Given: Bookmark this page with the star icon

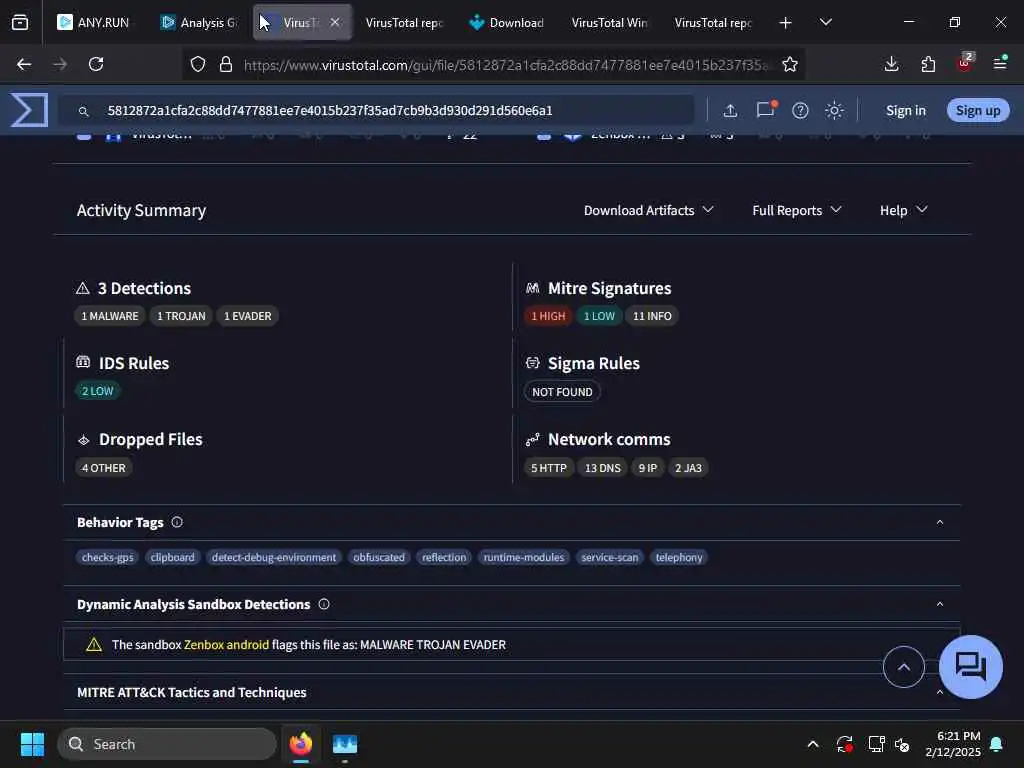Looking at the screenshot, I should coord(790,64).
